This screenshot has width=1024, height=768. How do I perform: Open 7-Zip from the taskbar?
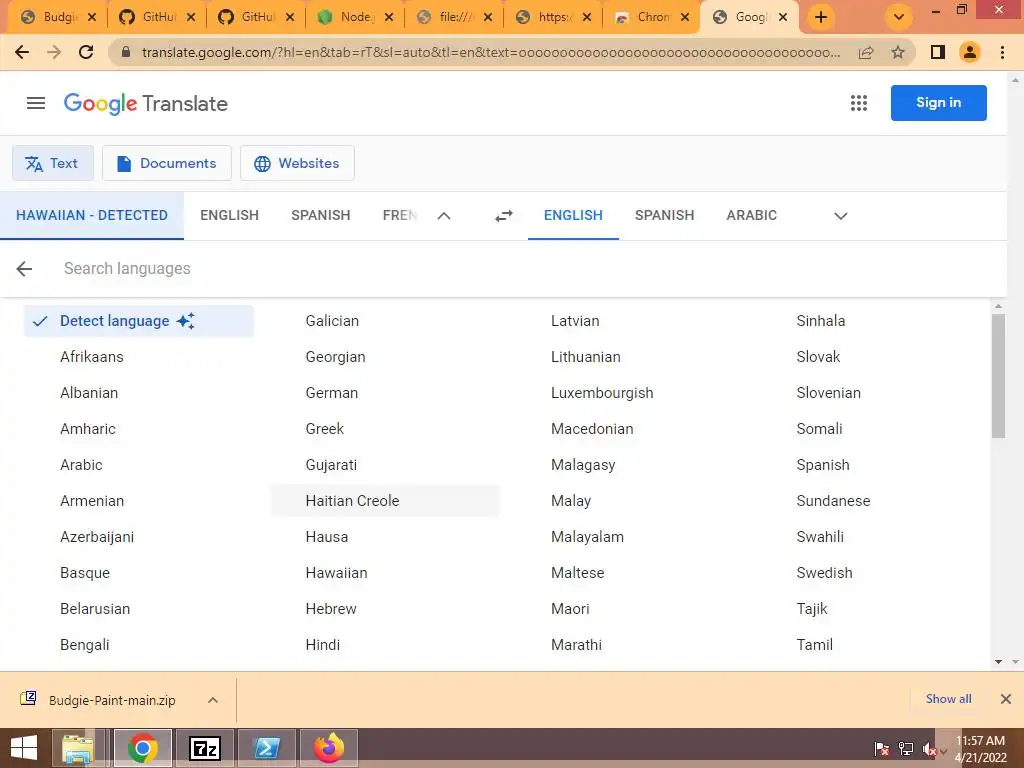click(x=204, y=748)
